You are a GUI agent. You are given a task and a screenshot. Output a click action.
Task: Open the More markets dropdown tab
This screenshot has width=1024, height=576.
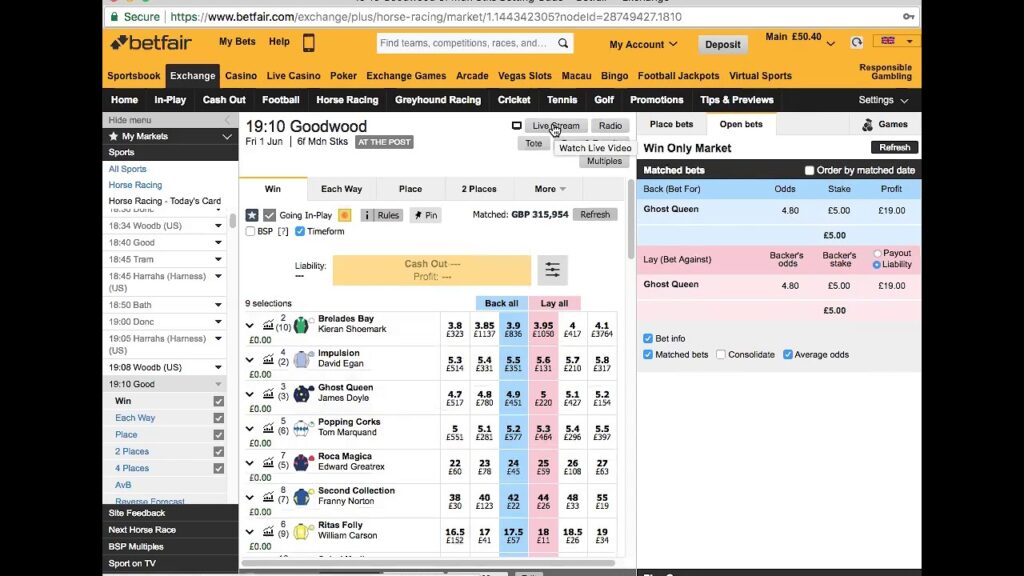coord(549,189)
